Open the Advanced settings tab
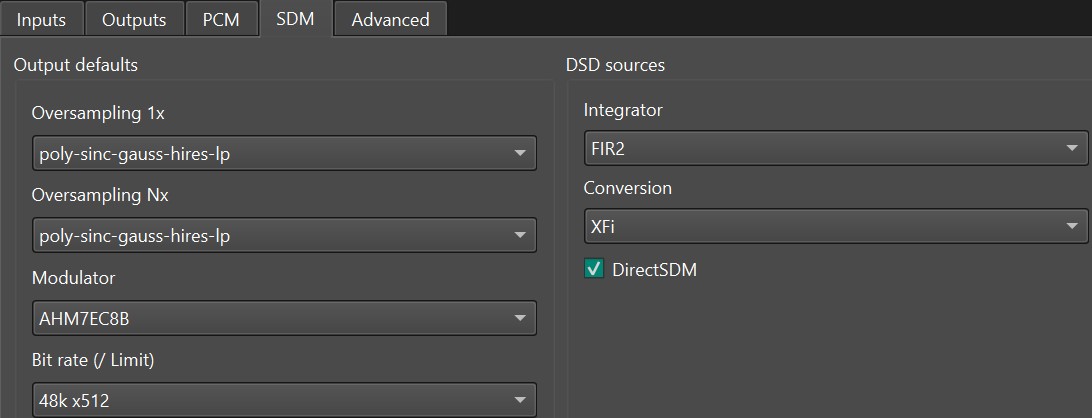The image size is (1092, 418). point(390,19)
